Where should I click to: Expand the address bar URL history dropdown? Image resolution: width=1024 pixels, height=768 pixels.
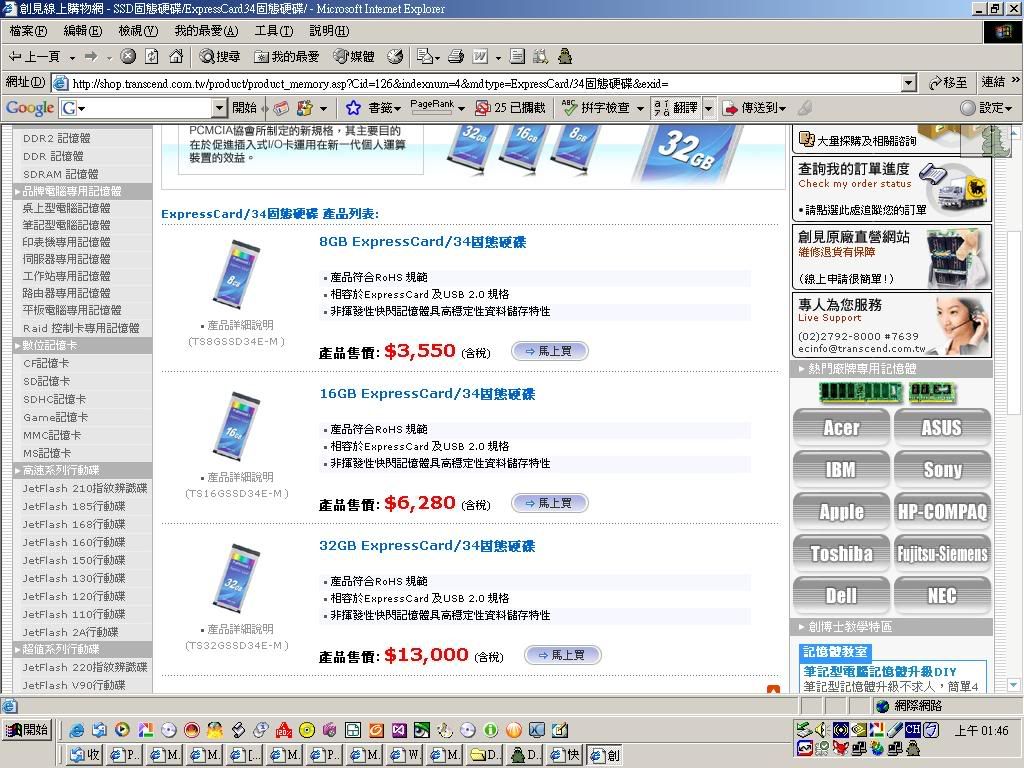coord(909,83)
